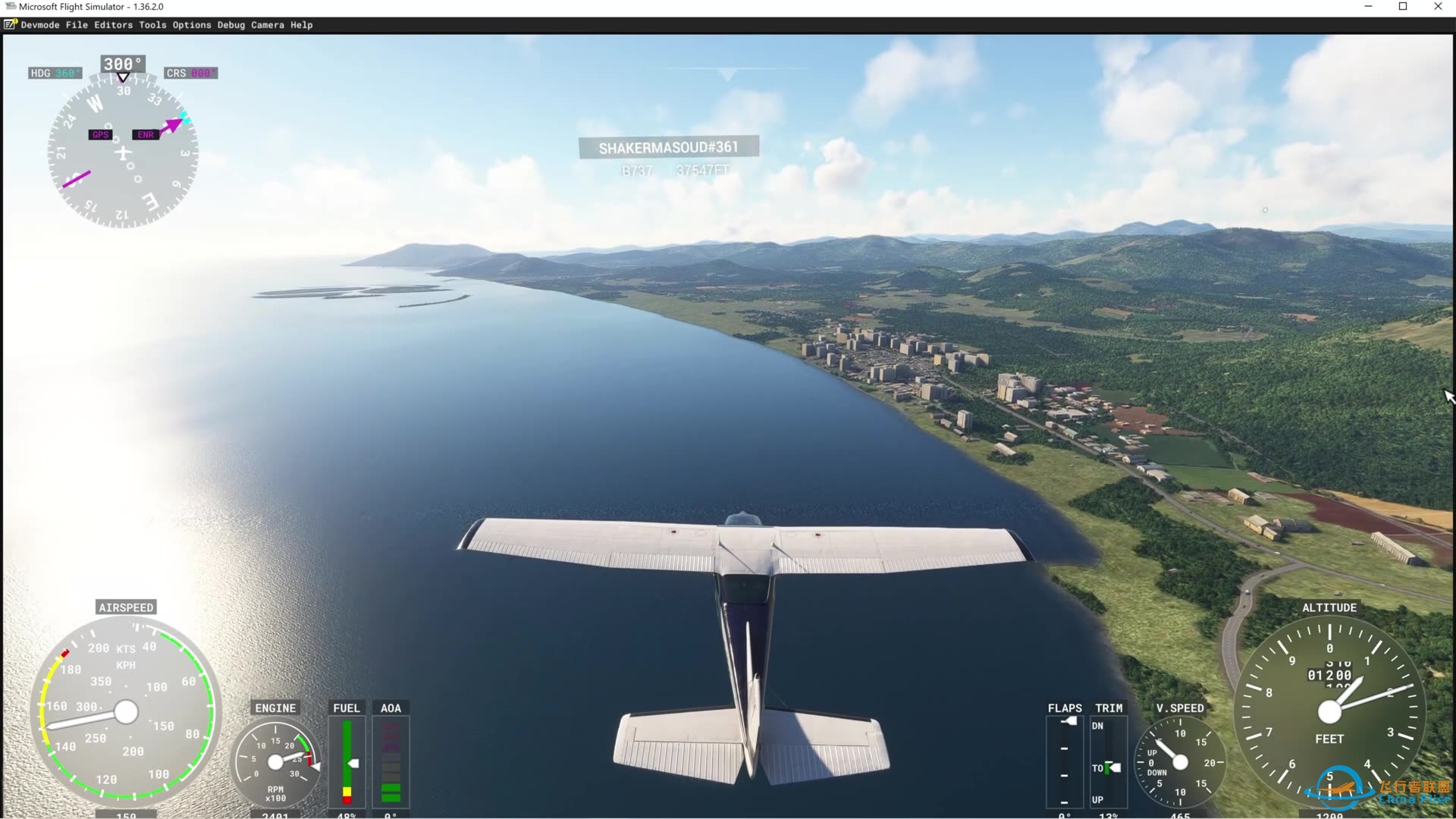Click the CRS course readout
The height and width of the screenshot is (819, 1456).
[190, 73]
